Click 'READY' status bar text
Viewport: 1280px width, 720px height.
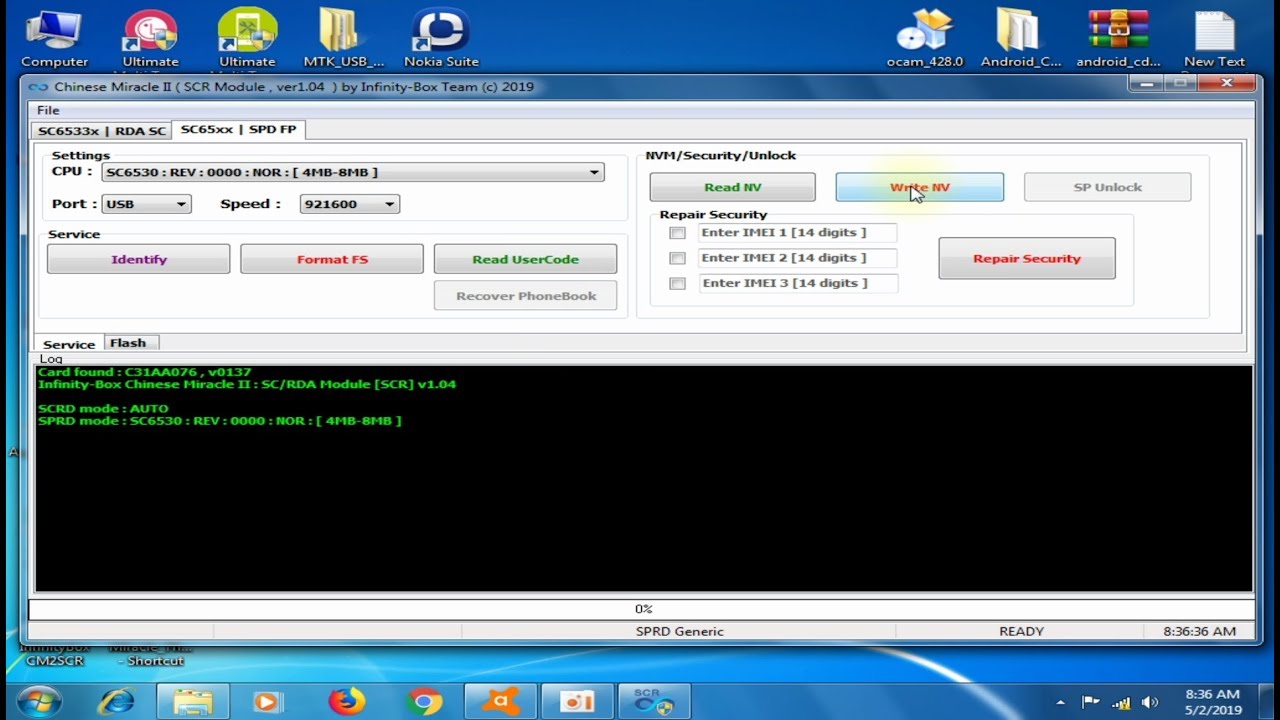(x=1021, y=631)
